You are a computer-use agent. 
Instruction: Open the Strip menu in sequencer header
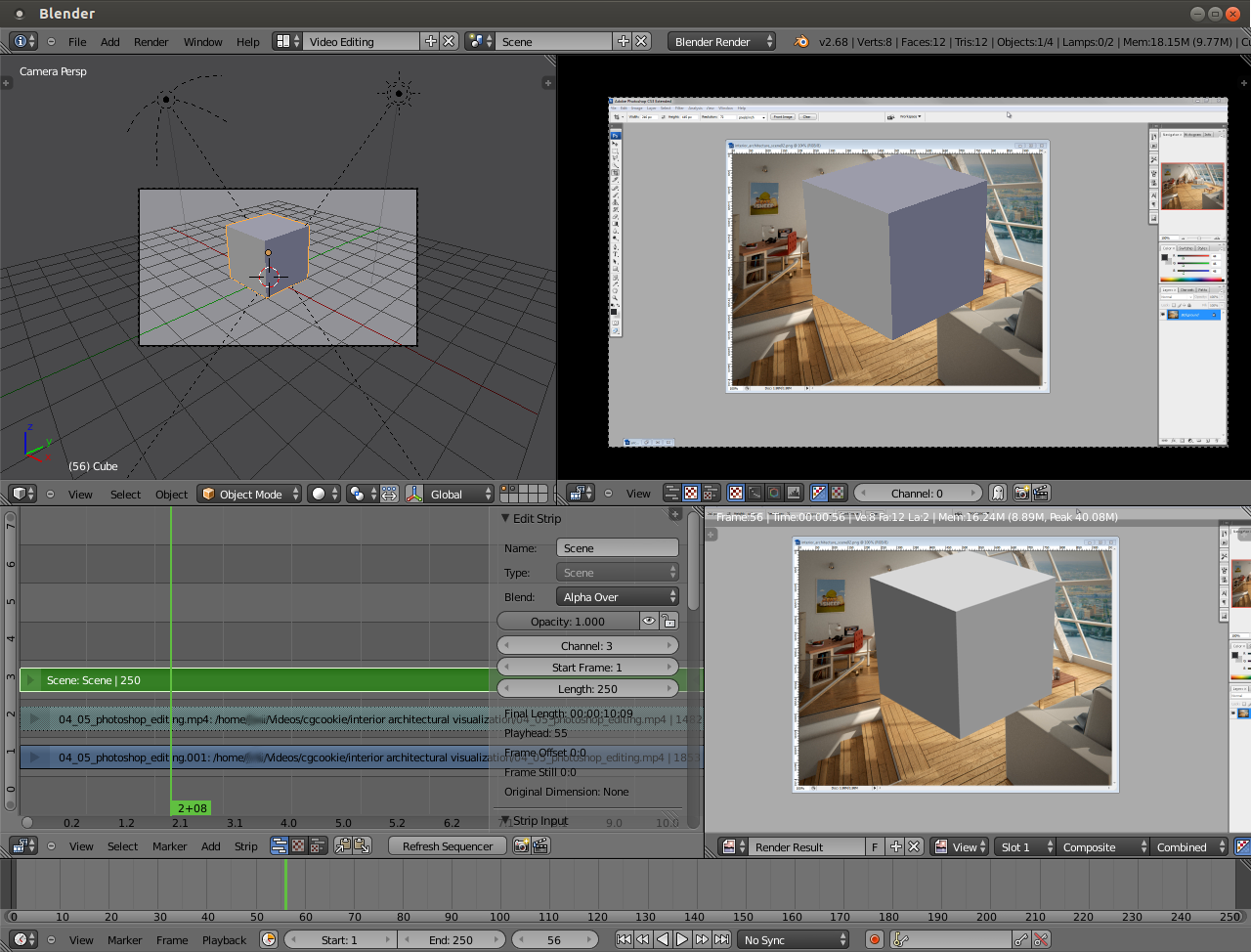pos(245,846)
